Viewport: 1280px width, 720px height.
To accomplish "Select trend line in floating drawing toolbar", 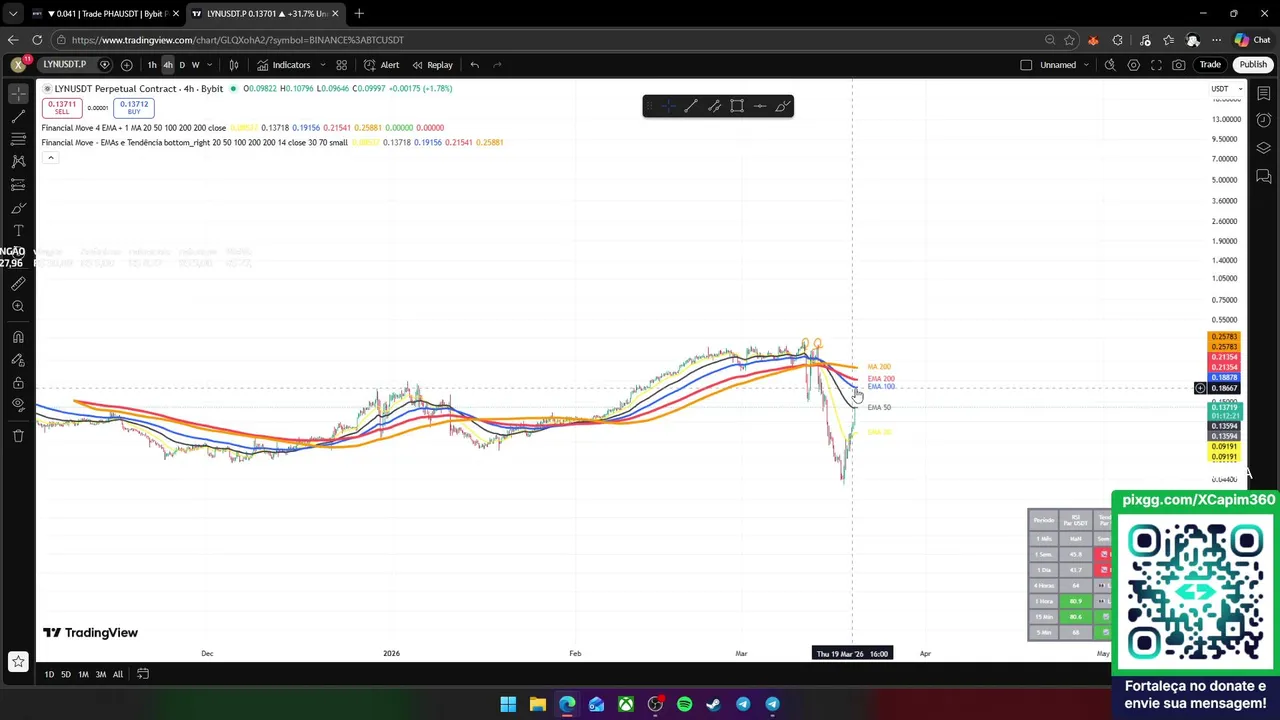I will tap(690, 106).
